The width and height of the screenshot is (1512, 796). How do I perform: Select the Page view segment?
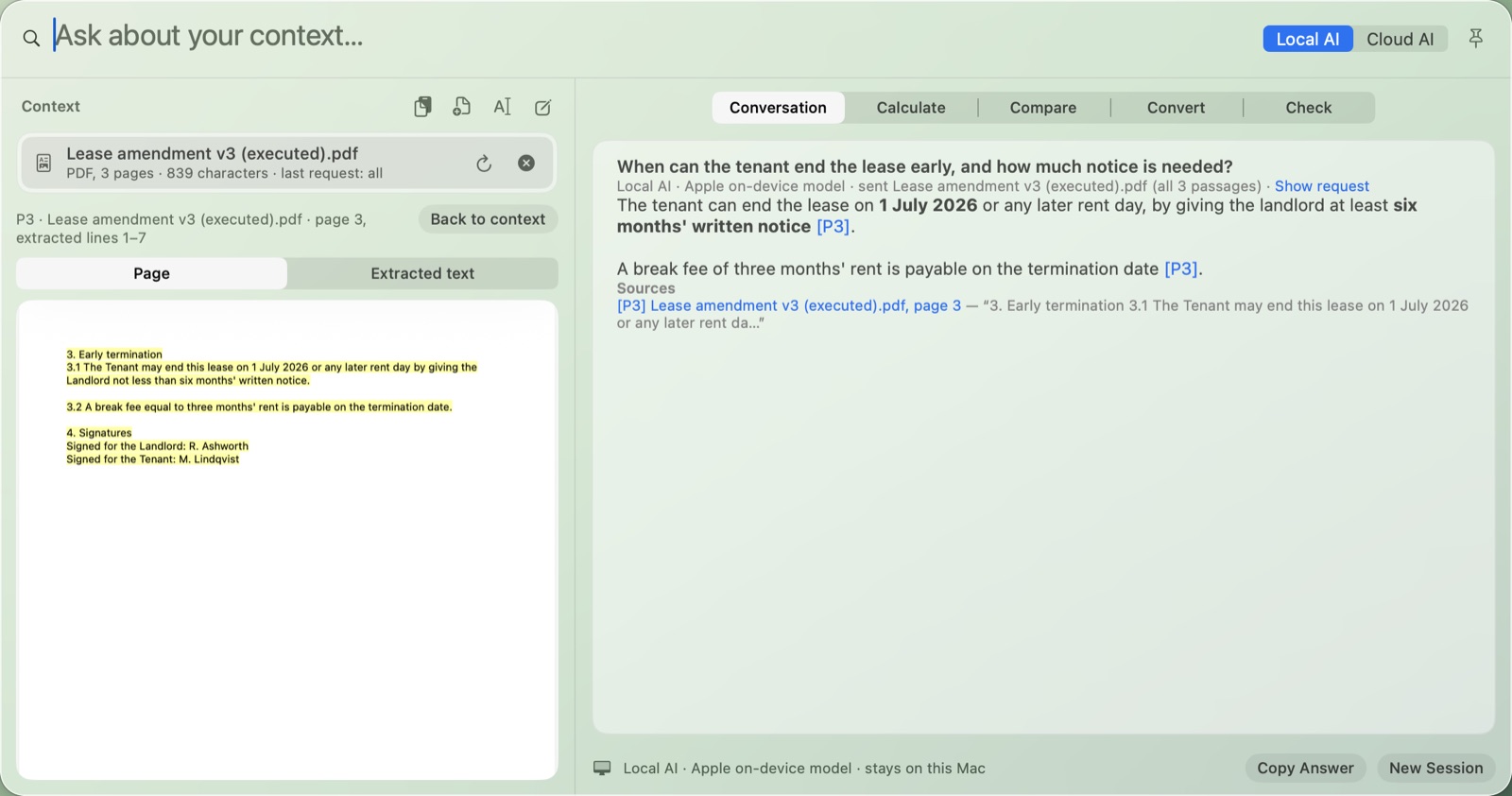[x=151, y=273]
